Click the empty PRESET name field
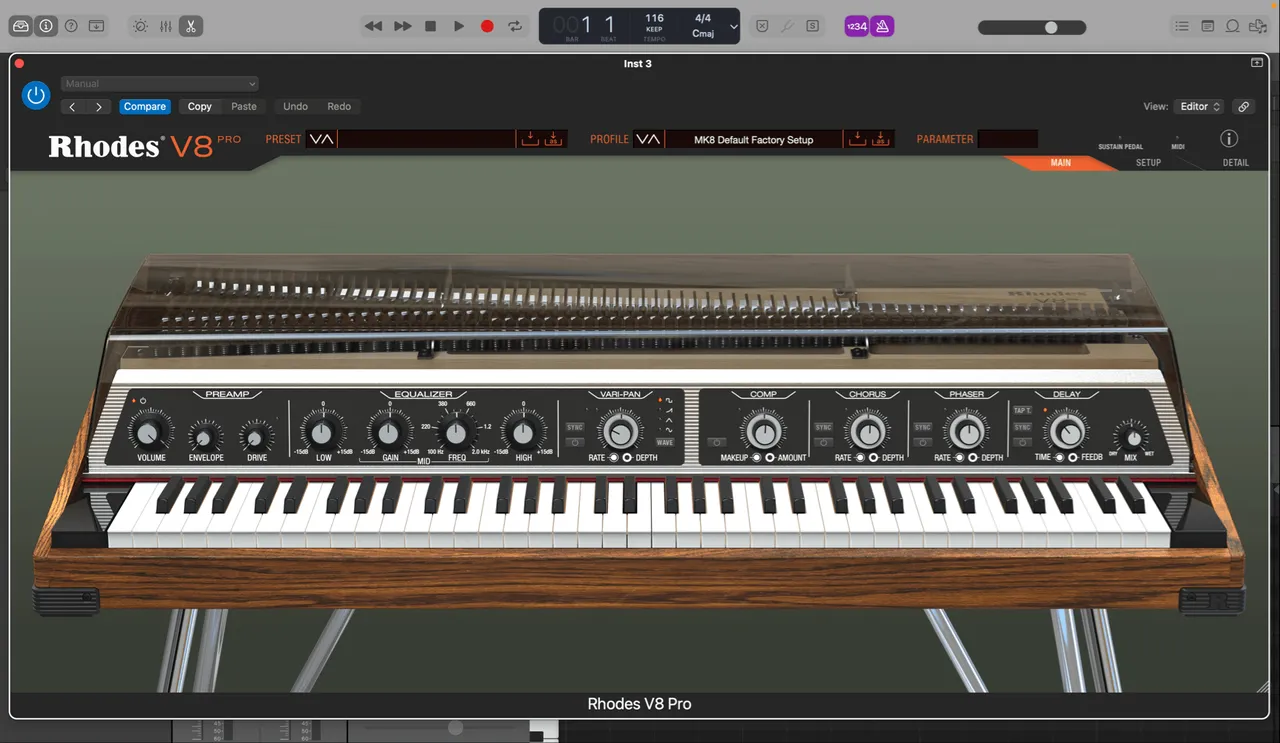This screenshot has height=743, width=1280. [x=426, y=139]
